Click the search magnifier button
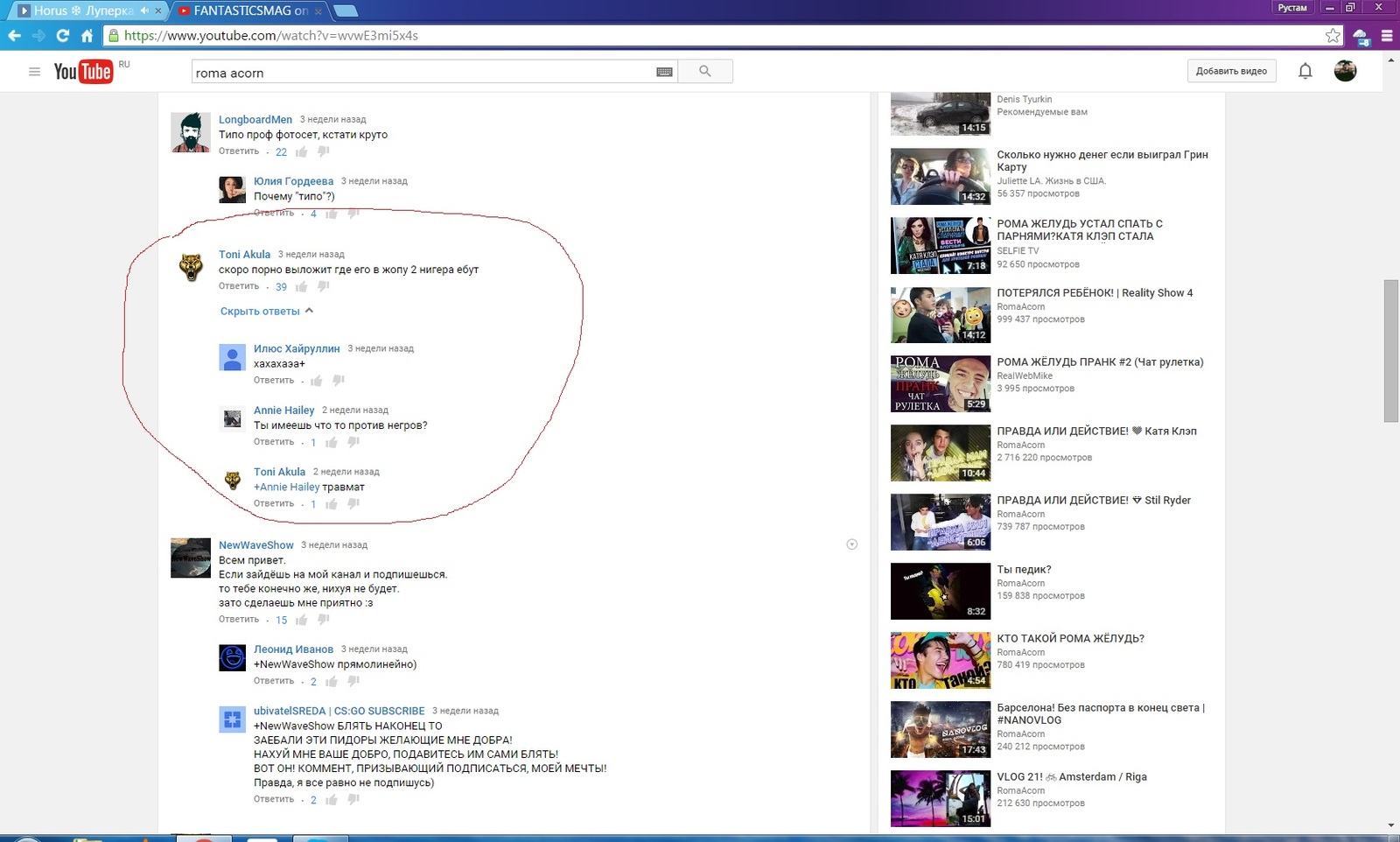 (x=704, y=72)
